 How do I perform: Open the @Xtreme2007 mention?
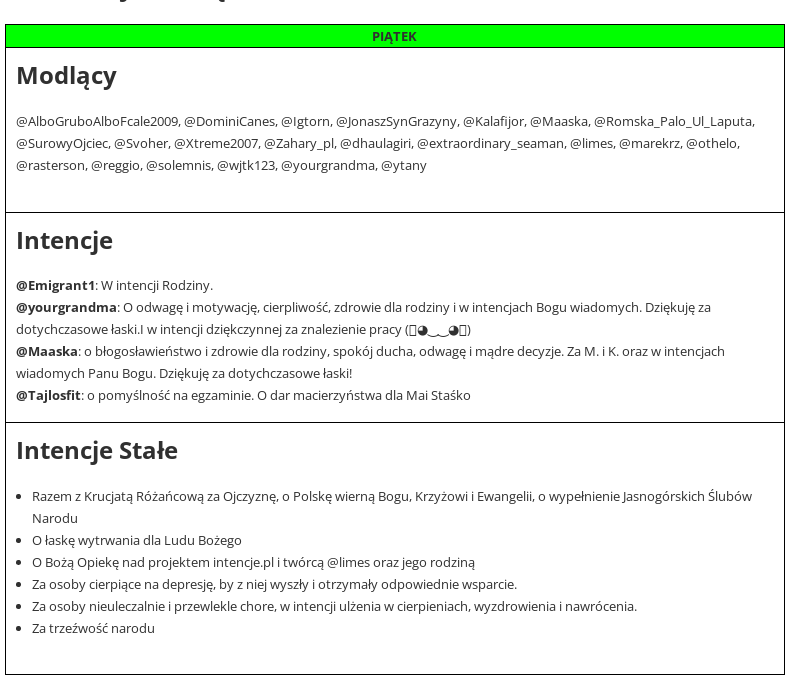216,144
